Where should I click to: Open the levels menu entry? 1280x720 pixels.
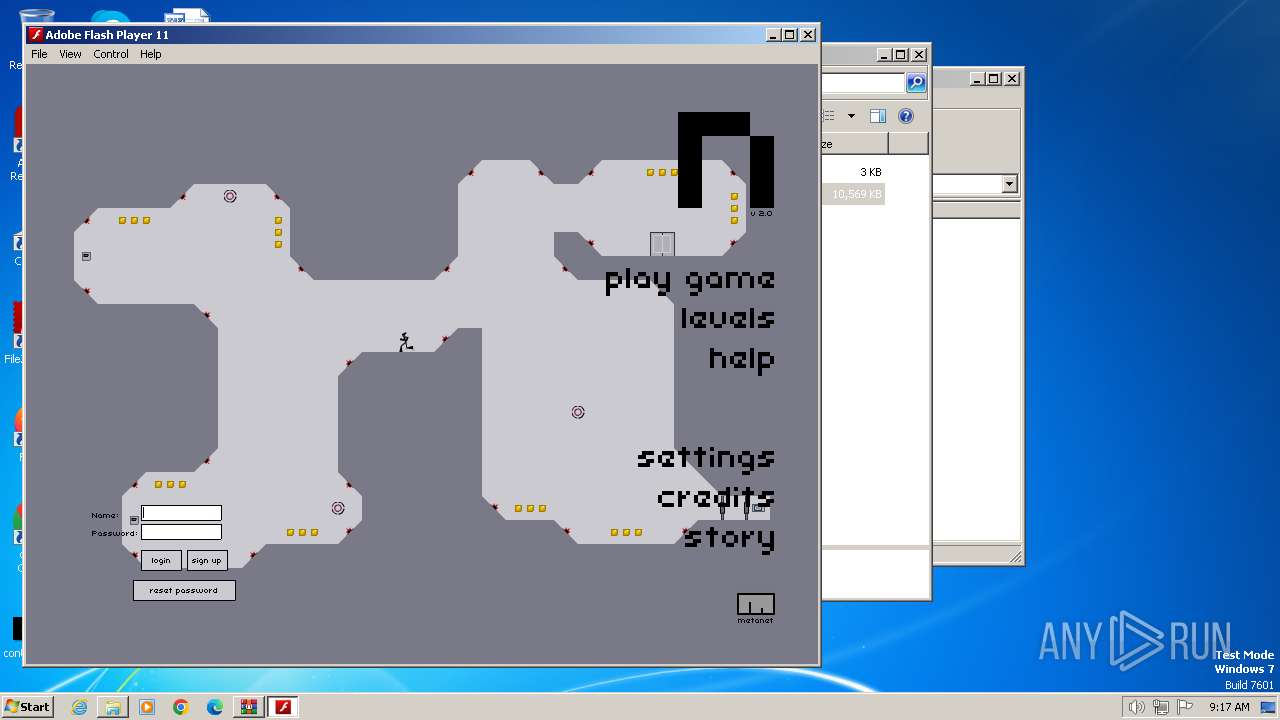[727, 318]
